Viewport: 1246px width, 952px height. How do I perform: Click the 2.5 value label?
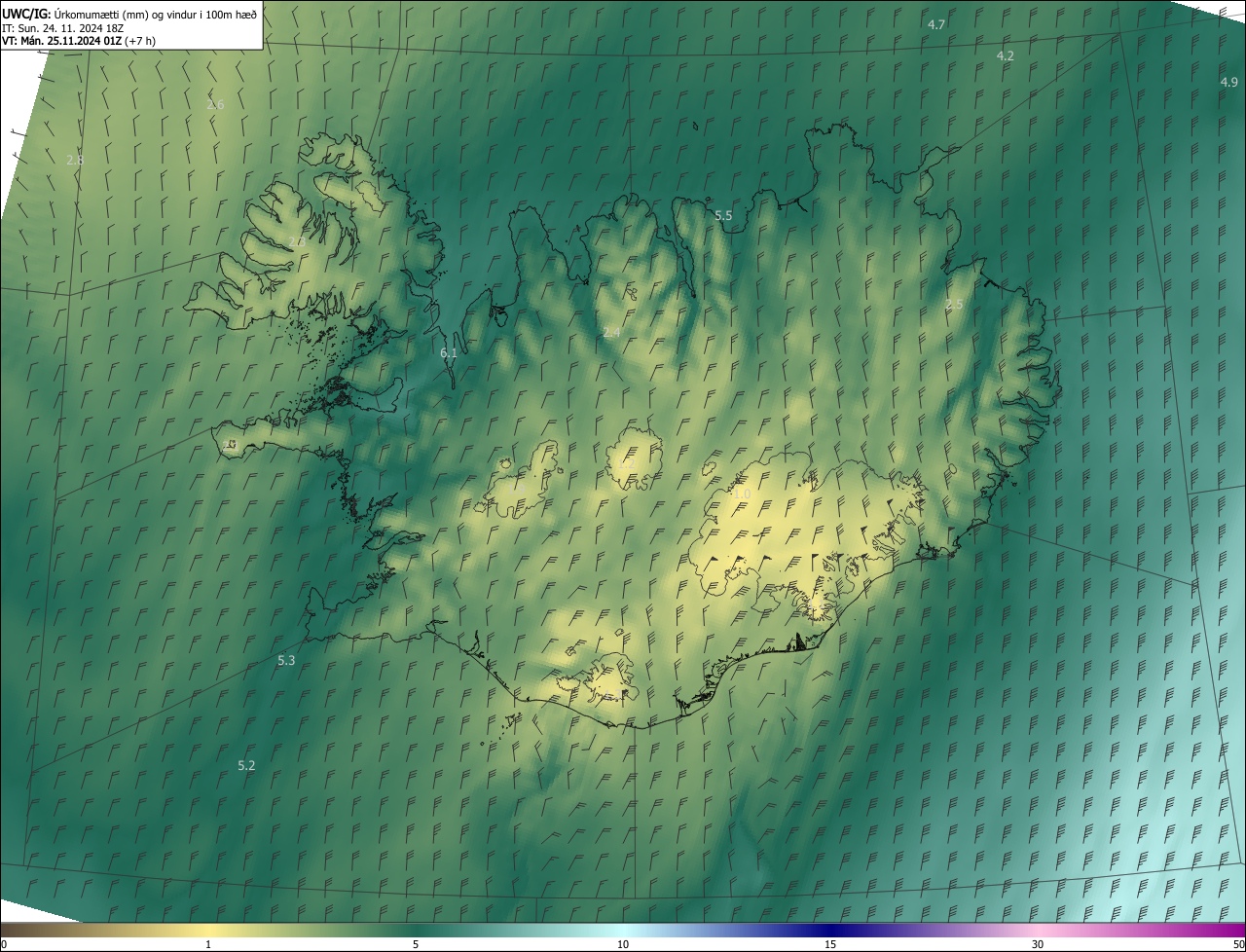pyautogui.click(x=954, y=305)
